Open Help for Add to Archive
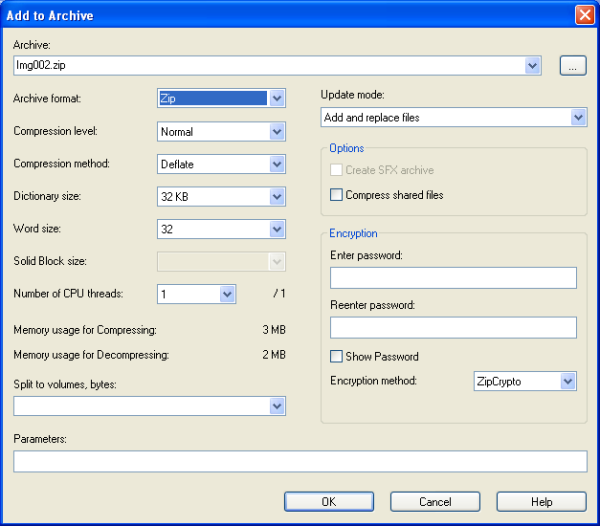This screenshot has width=600, height=526. [x=541, y=502]
